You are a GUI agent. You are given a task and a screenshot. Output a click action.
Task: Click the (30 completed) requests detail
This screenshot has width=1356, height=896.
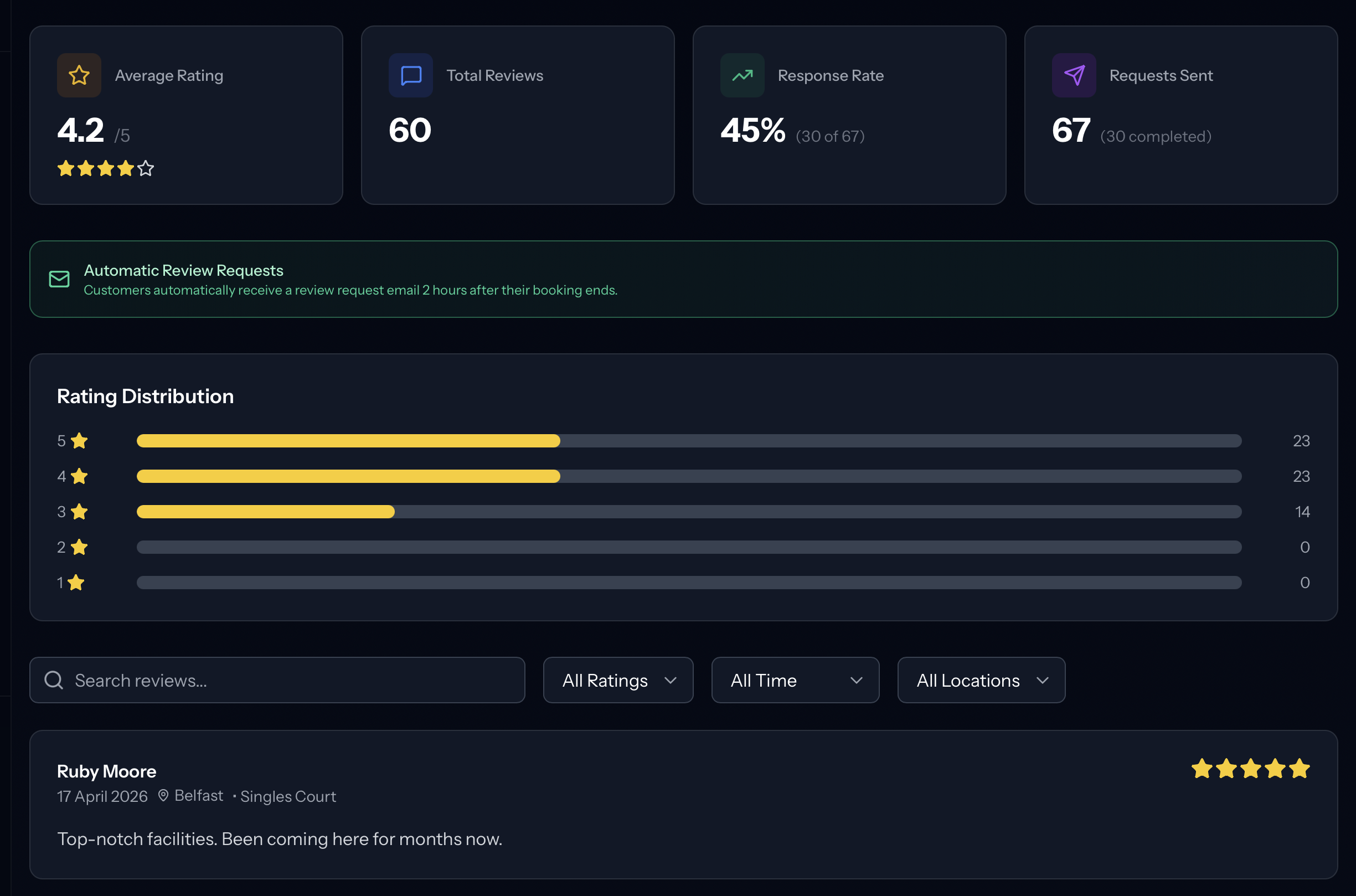point(1156,136)
